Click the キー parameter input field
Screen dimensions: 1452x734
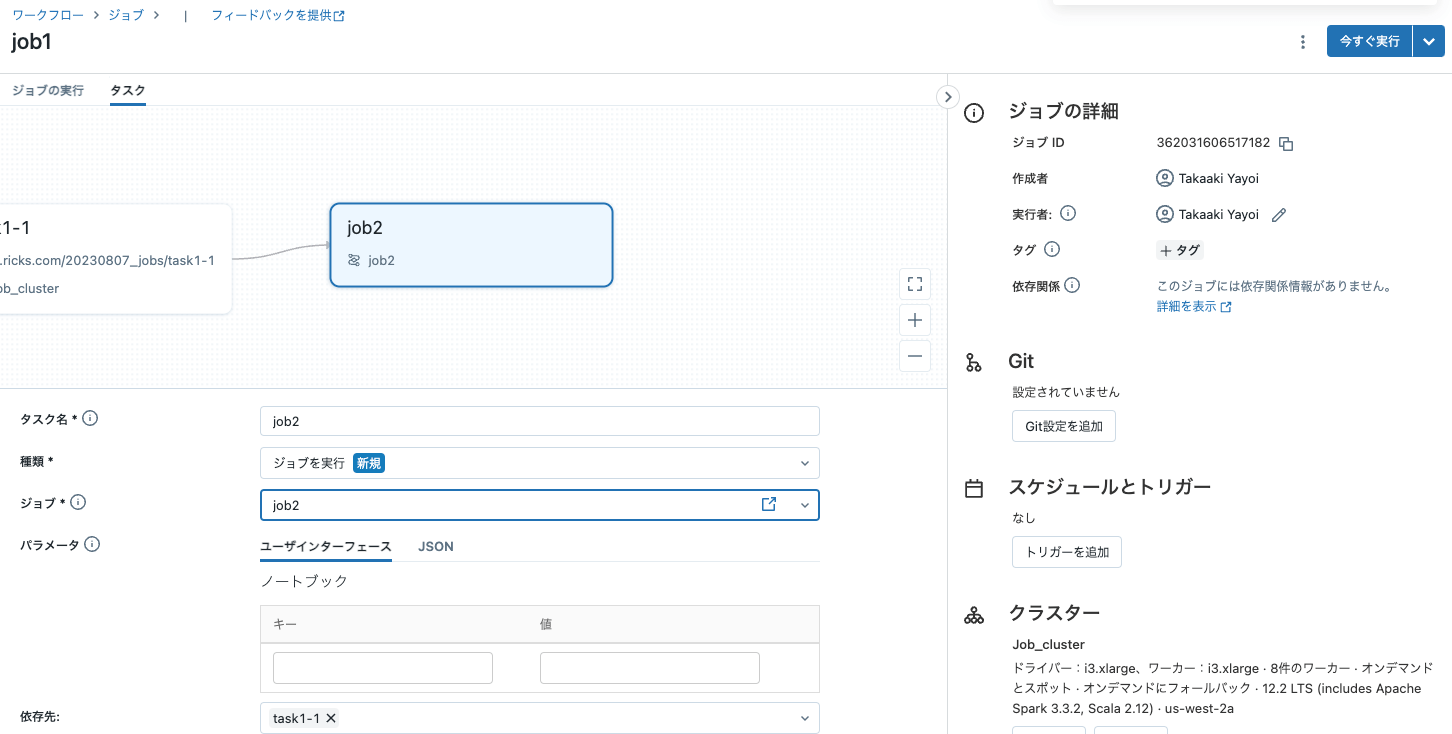coord(383,668)
